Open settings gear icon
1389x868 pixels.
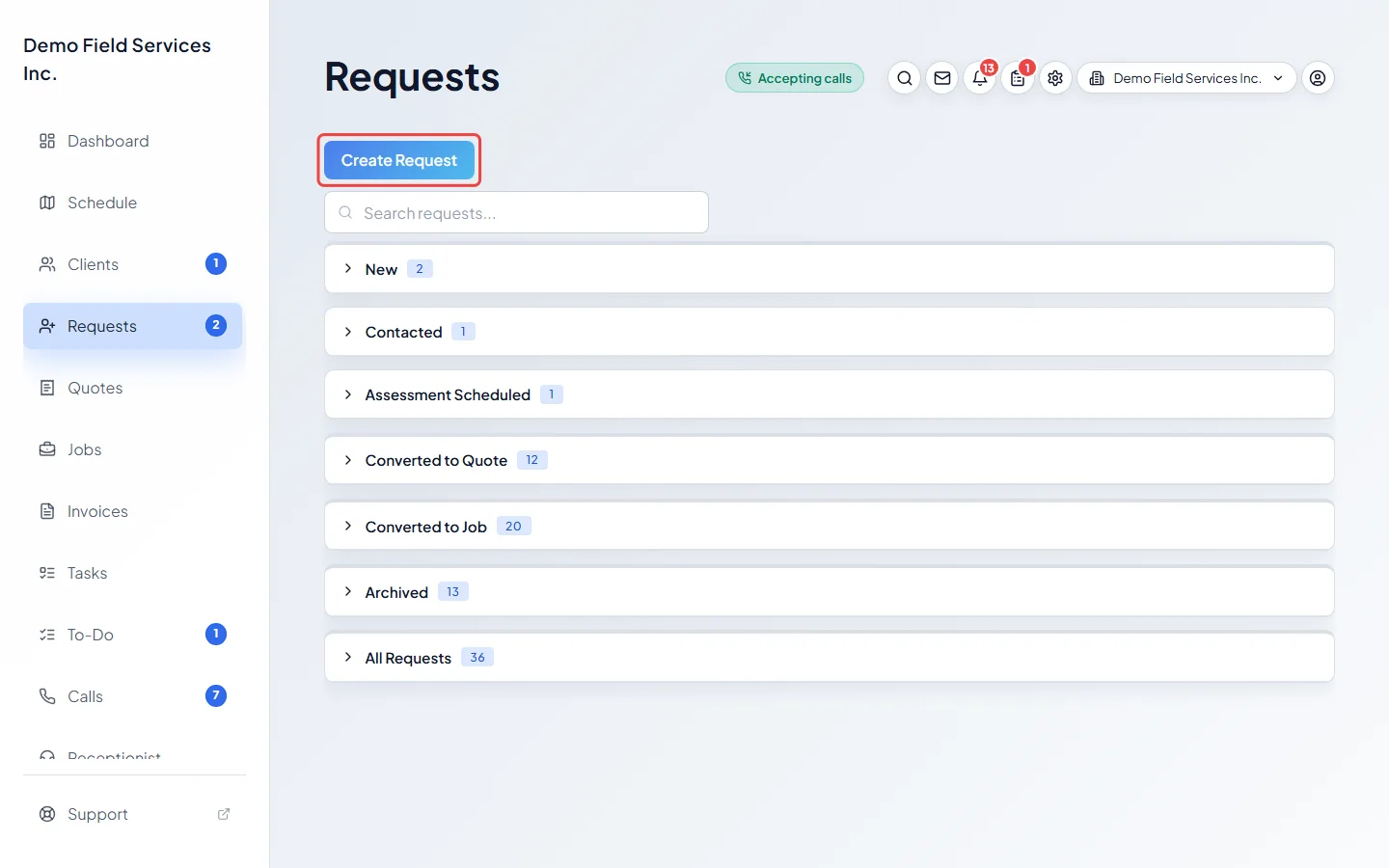[1055, 78]
